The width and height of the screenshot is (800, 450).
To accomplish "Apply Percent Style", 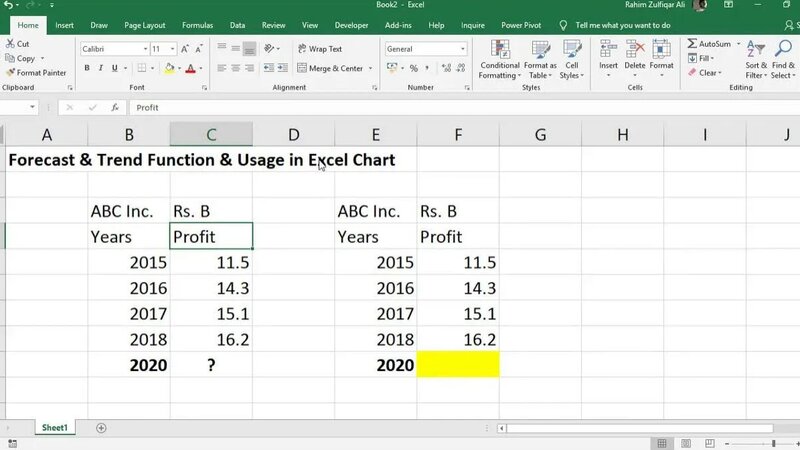I will tap(414, 68).
